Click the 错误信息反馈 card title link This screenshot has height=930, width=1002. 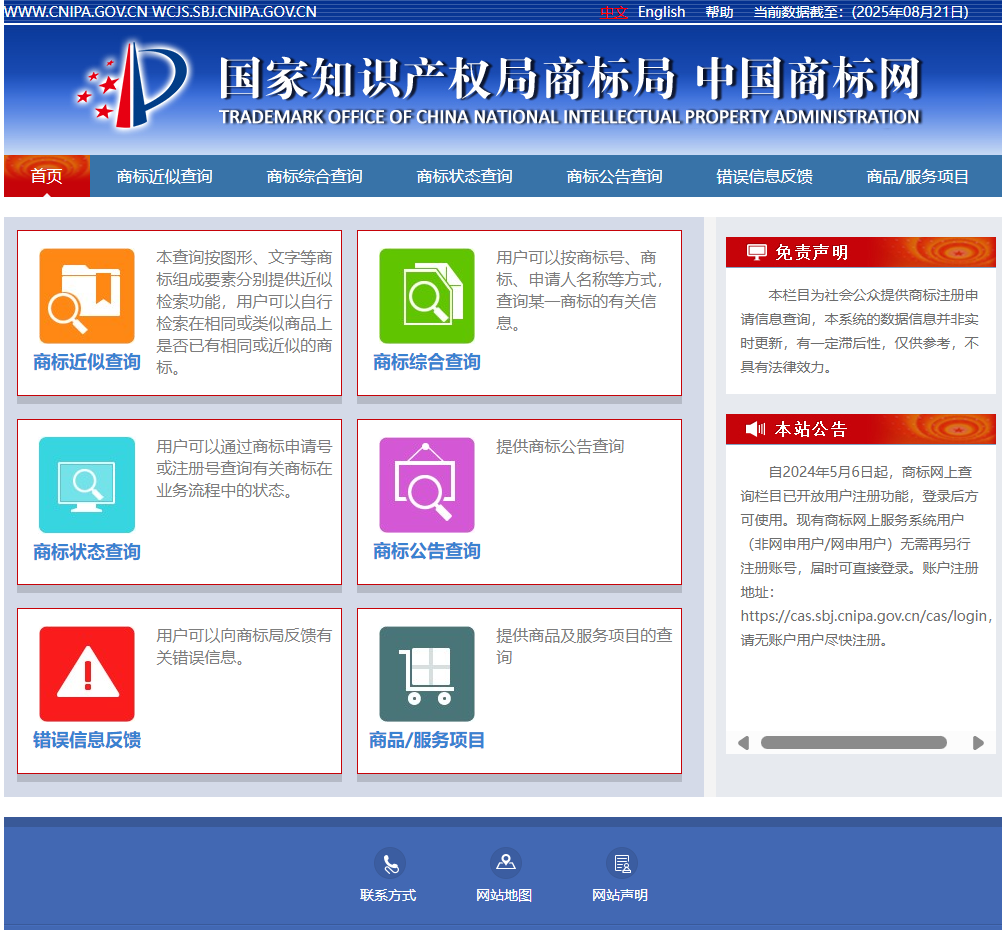[x=87, y=740]
